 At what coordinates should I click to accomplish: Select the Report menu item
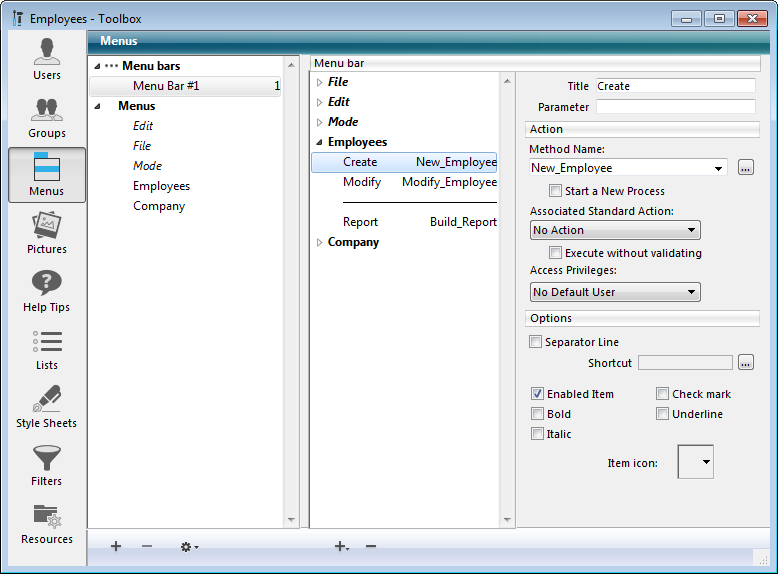point(361,222)
